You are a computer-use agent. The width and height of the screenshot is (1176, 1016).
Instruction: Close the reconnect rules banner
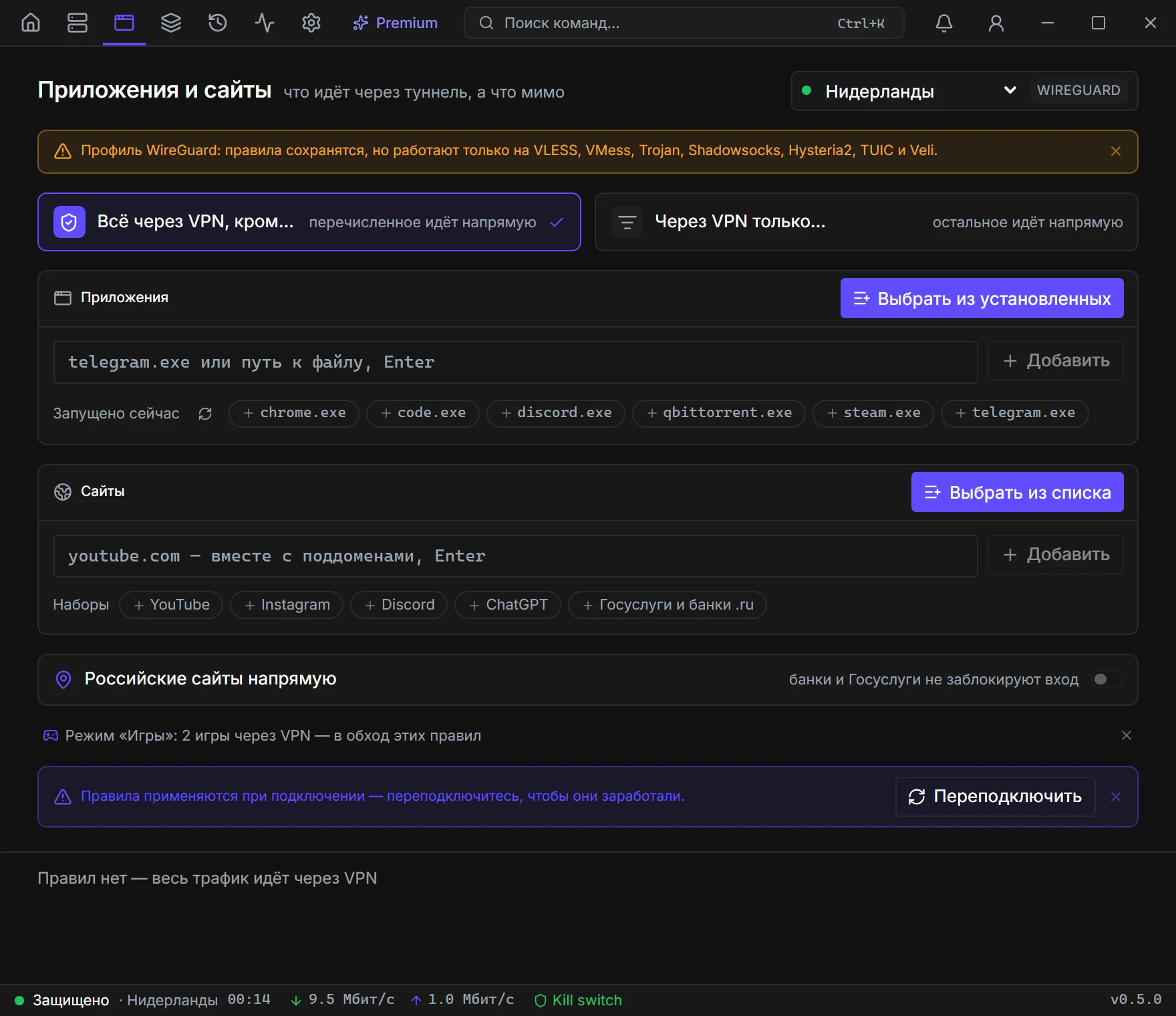pyautogui.click(x=1116, y=797)
